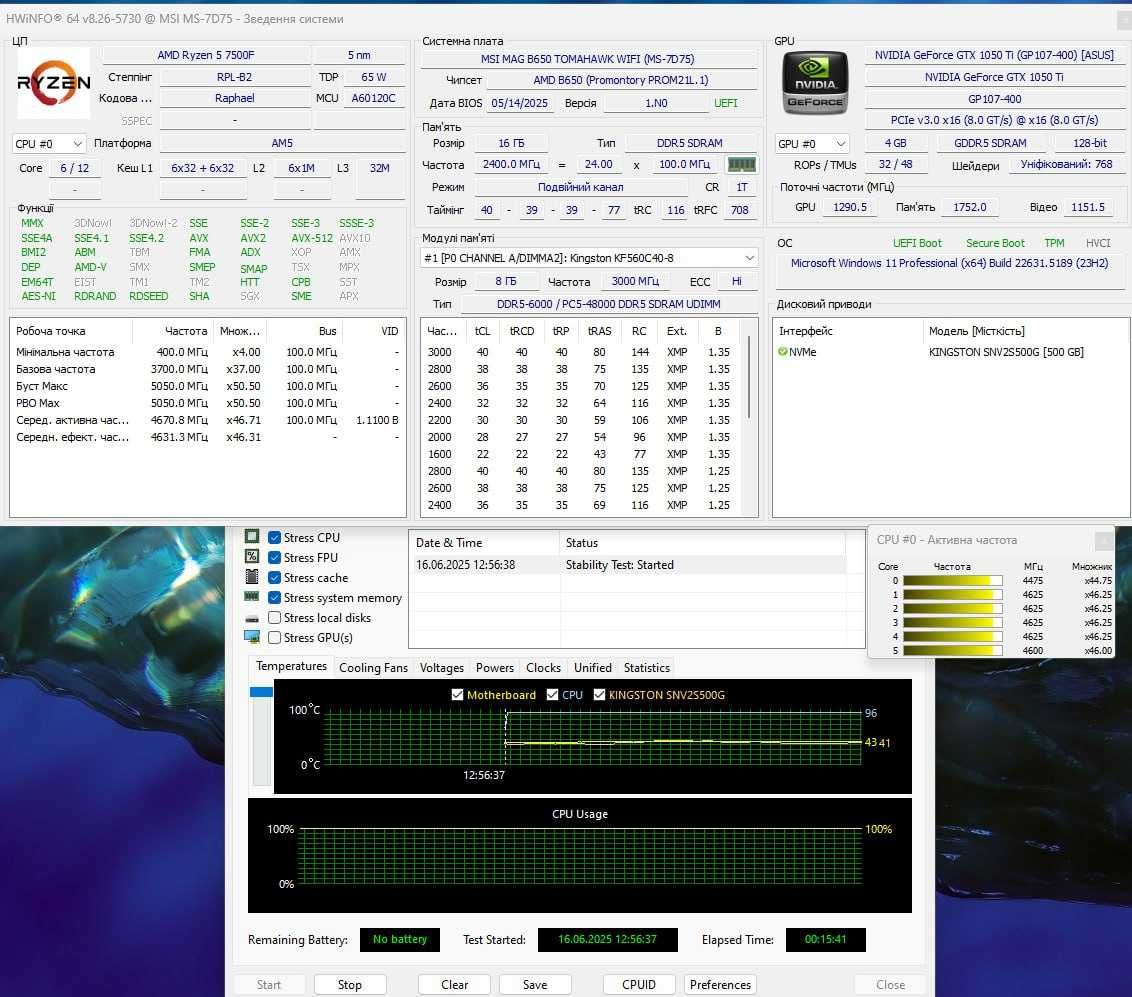
Task: Click the memory timings table scrollbar
Action: (750, 377)
